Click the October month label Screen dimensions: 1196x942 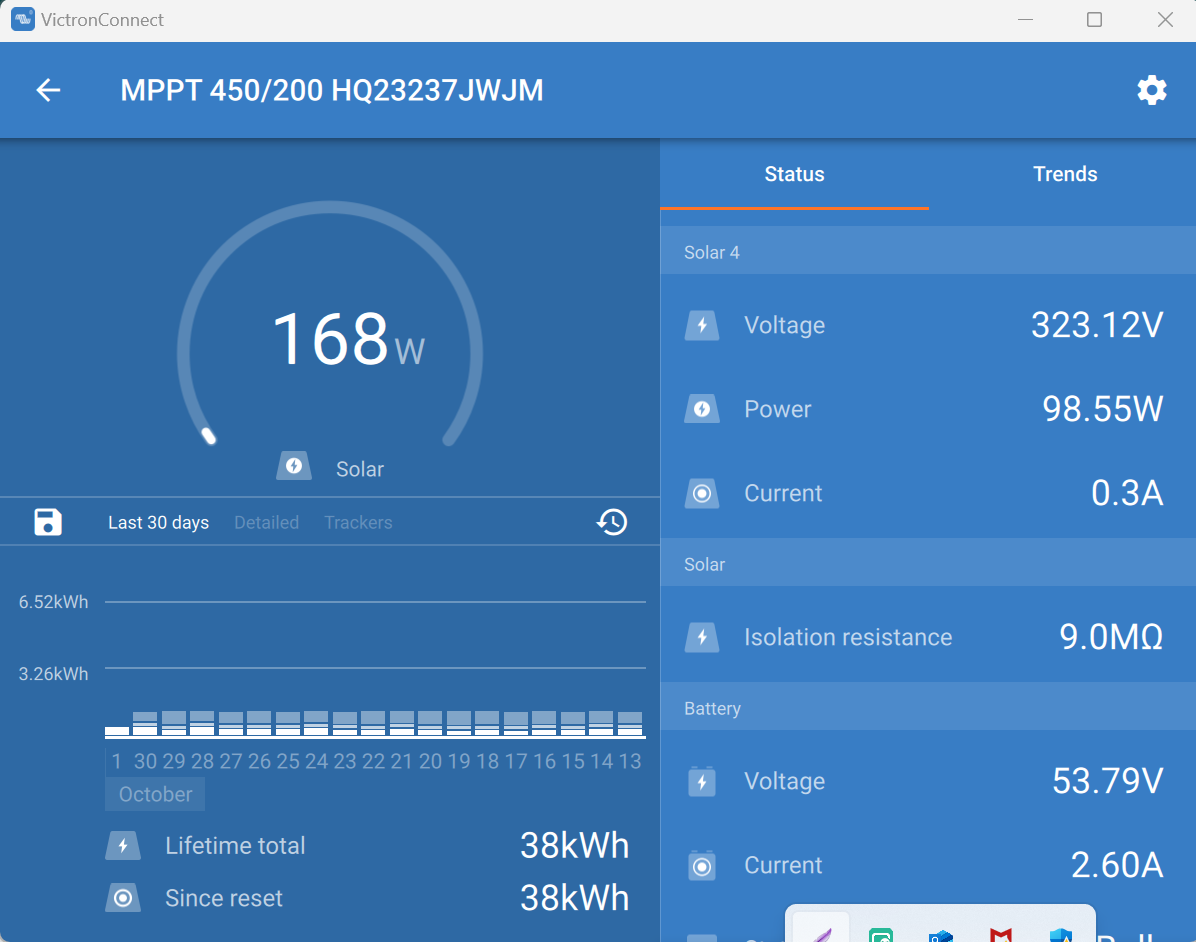(x=156, y=794)
